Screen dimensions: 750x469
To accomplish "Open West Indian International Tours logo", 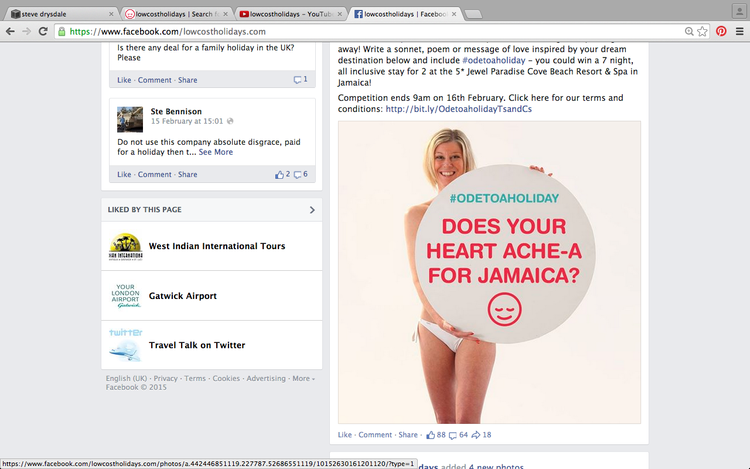I will pos(125,246).
